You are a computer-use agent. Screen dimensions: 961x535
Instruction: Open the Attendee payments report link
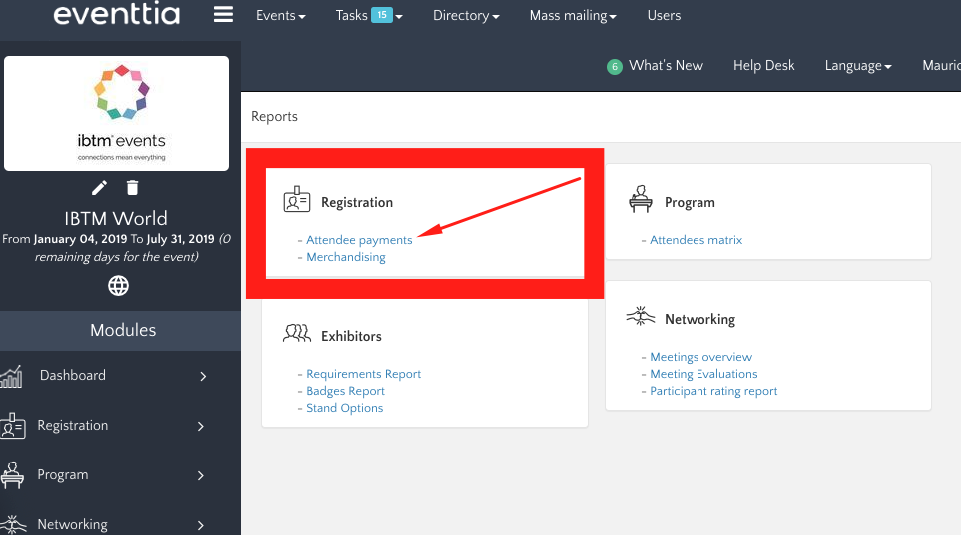(359, 240)
